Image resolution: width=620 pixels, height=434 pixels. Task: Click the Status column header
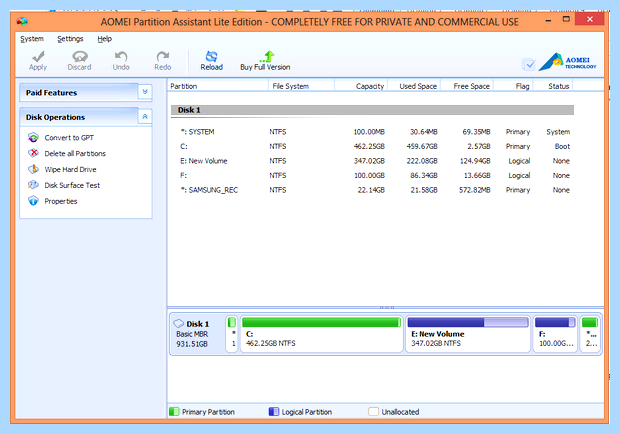[553, 86]
